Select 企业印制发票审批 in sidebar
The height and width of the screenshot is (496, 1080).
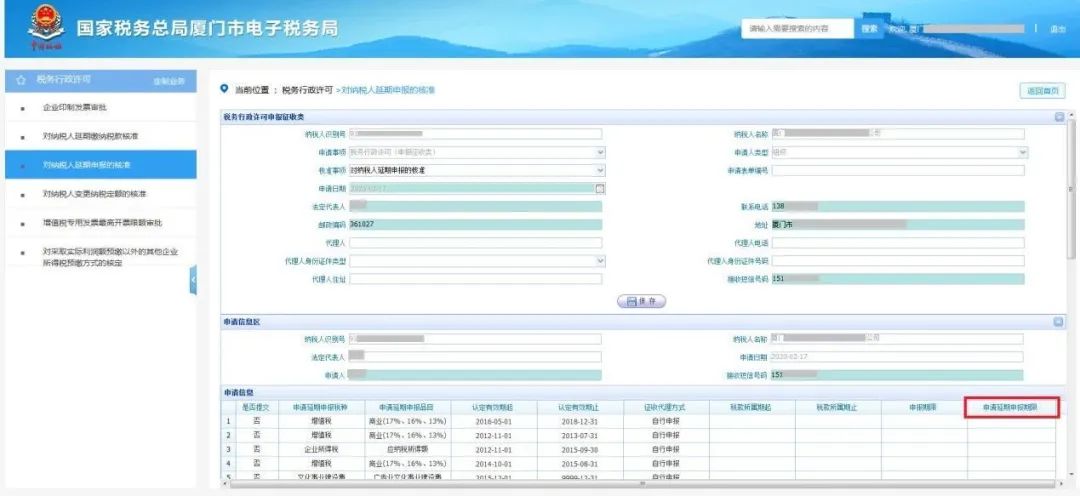75,107
